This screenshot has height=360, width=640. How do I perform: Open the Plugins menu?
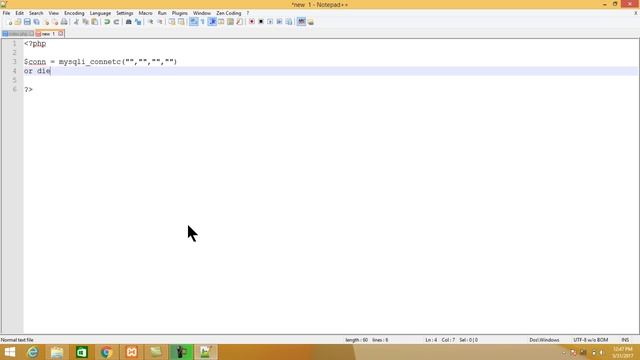[180, 13]
